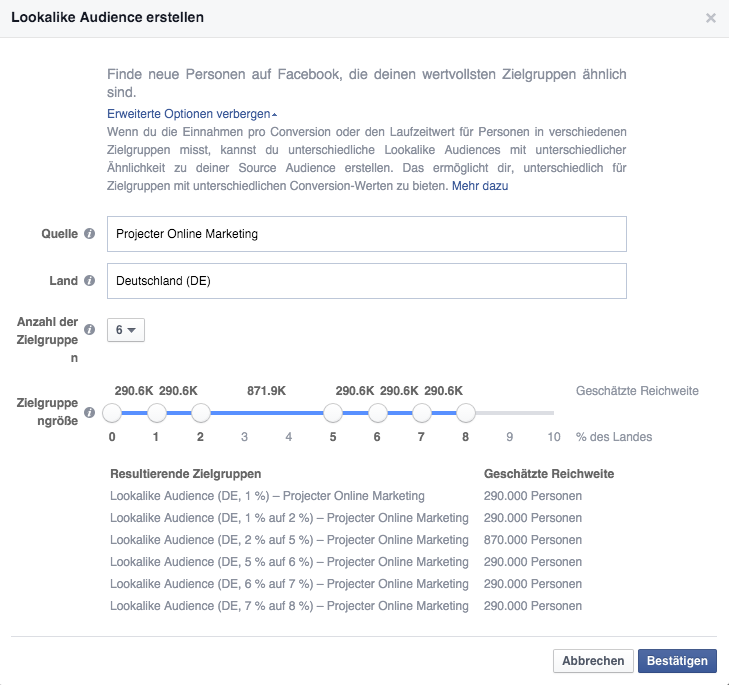Click info icon for Anzahl der Zielgruppen
The height and width of the screenshot is (685, 729).
tap(89, 330)
